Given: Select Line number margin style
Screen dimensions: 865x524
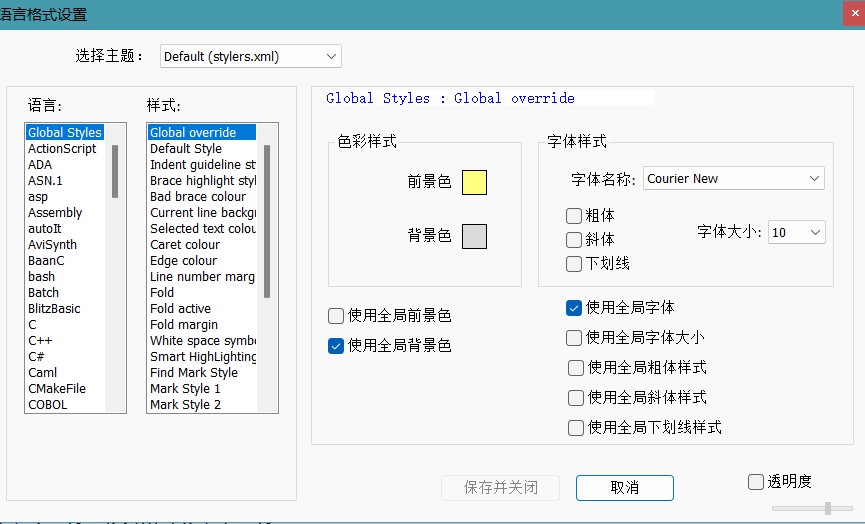Looking at the screenshot, I should pos(202,277).
